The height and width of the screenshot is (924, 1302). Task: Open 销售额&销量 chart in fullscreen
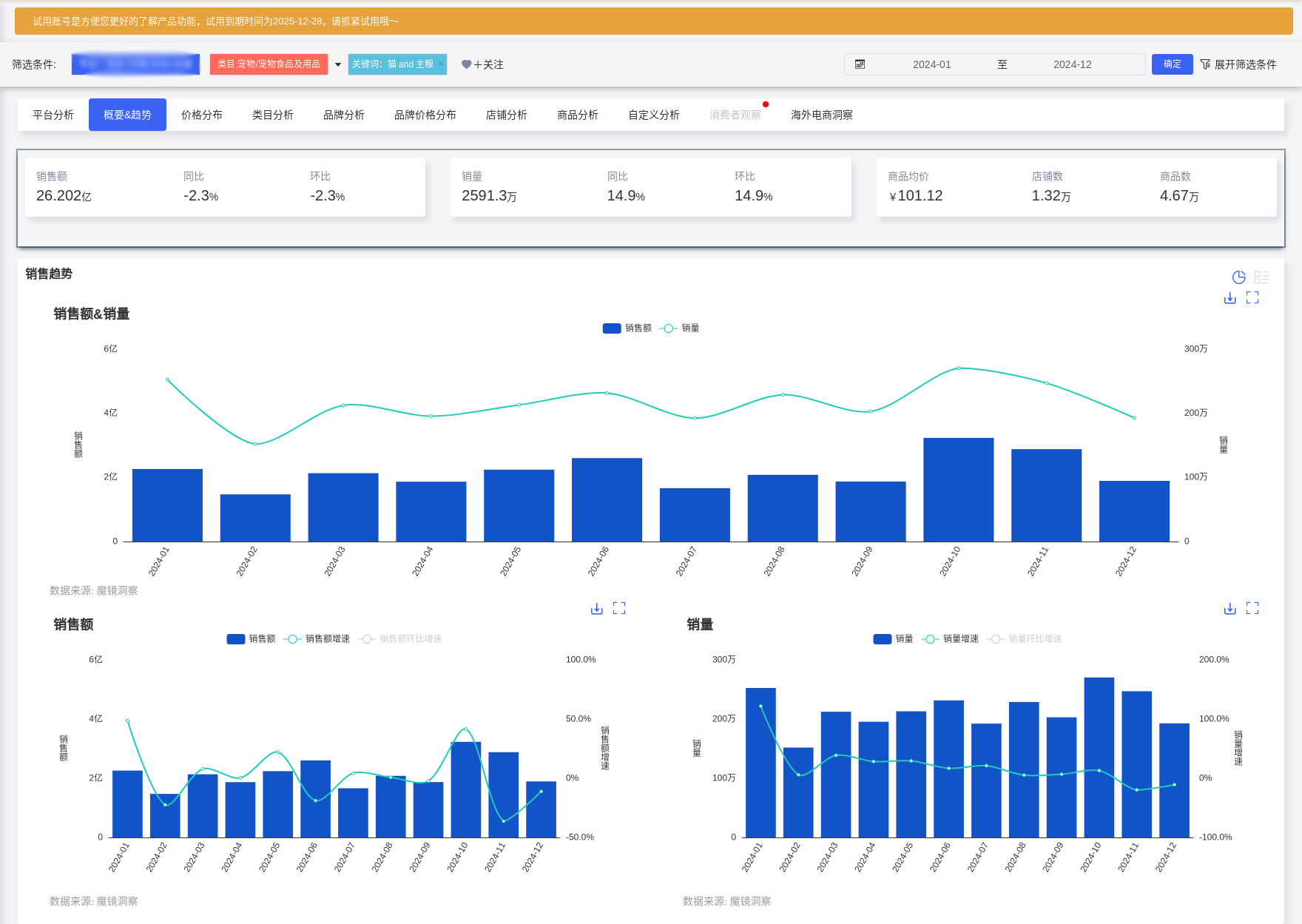(x=1252, y=297)
